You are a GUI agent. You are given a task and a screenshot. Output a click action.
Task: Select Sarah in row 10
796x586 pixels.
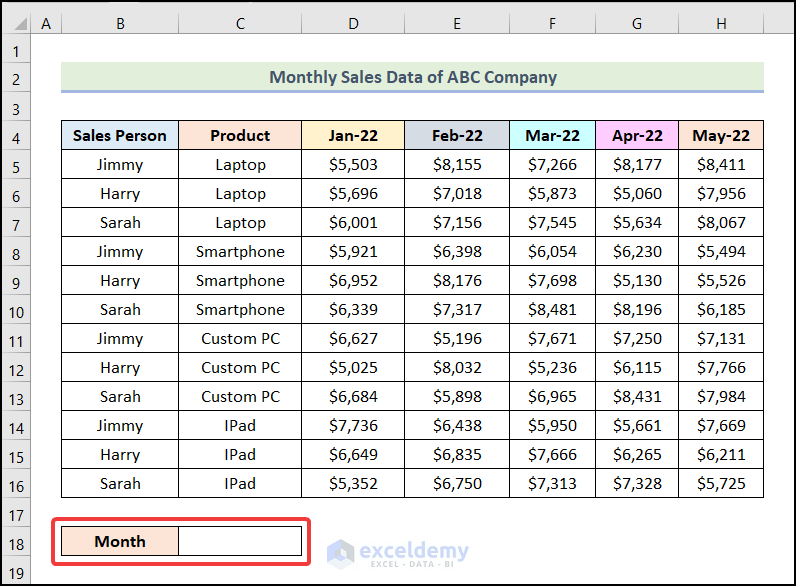point(120,309)
